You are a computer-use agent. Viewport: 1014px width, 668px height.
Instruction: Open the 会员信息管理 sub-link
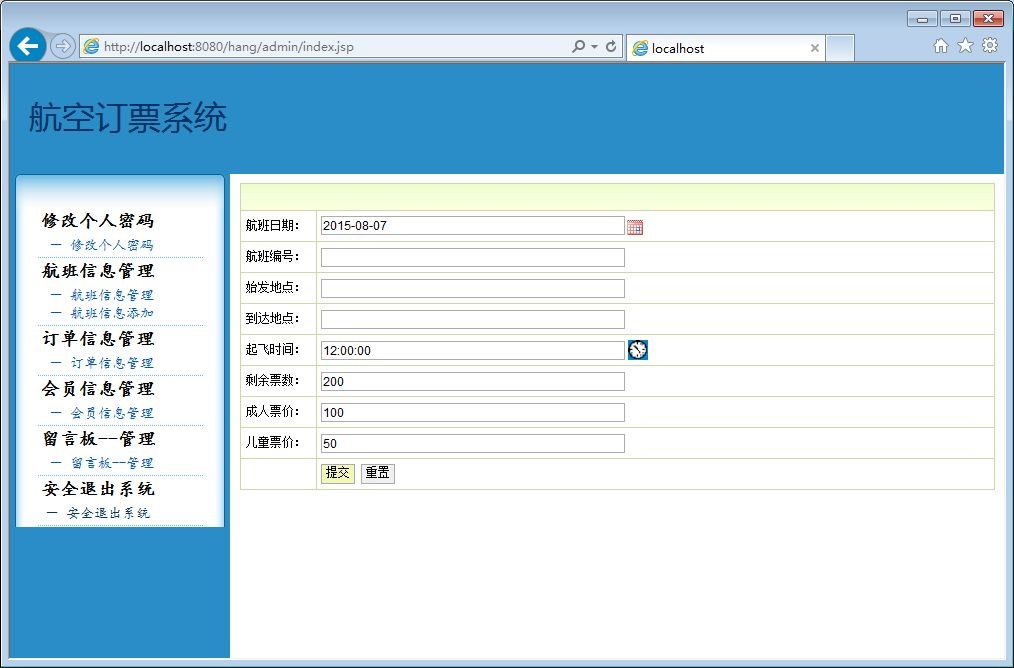(x=112, y=413)
